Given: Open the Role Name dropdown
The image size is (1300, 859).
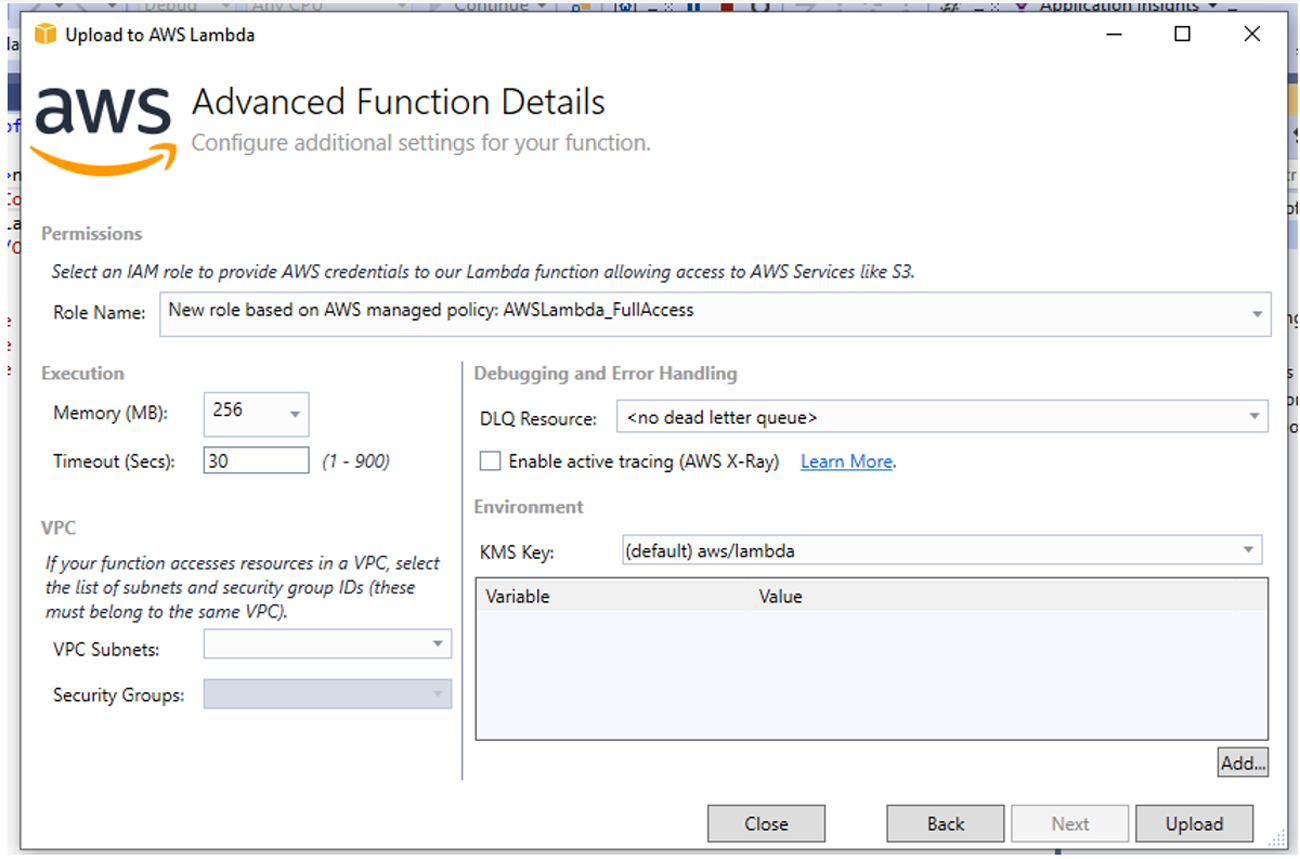Looking at the screenshot, I should click(716, 314).
